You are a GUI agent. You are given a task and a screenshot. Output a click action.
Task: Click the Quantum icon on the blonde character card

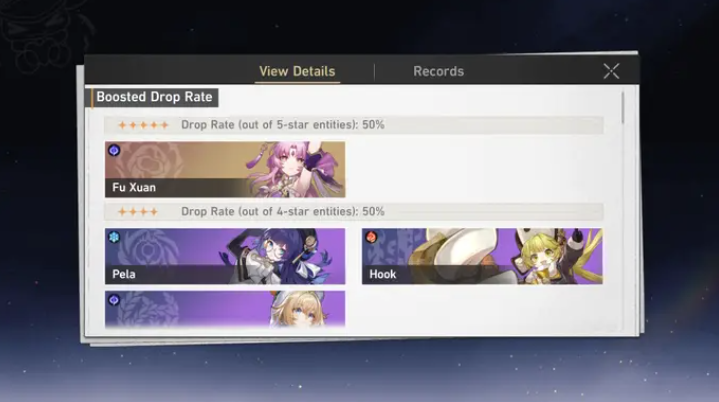tap(114, 300)
